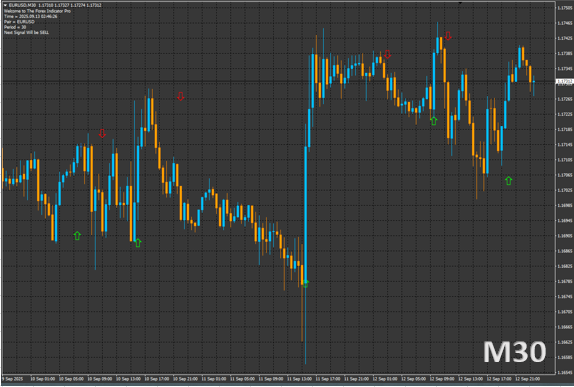574x387 pixels.
Task: Click the 1.17225 price scale label
Action: coord(564,114)
